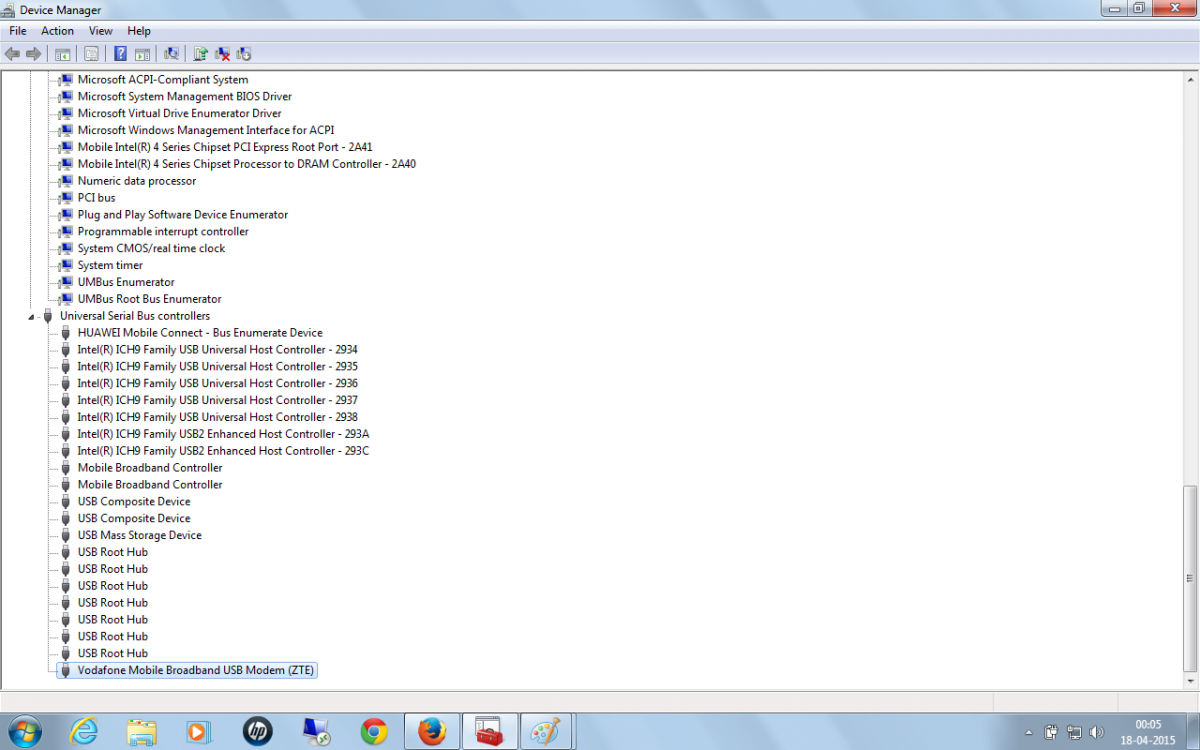Select Vodafone Mobile Broadband USB Modem (ZTE)
The height and width of the screenshot is (750, 1200).
[x=196, y=670]
